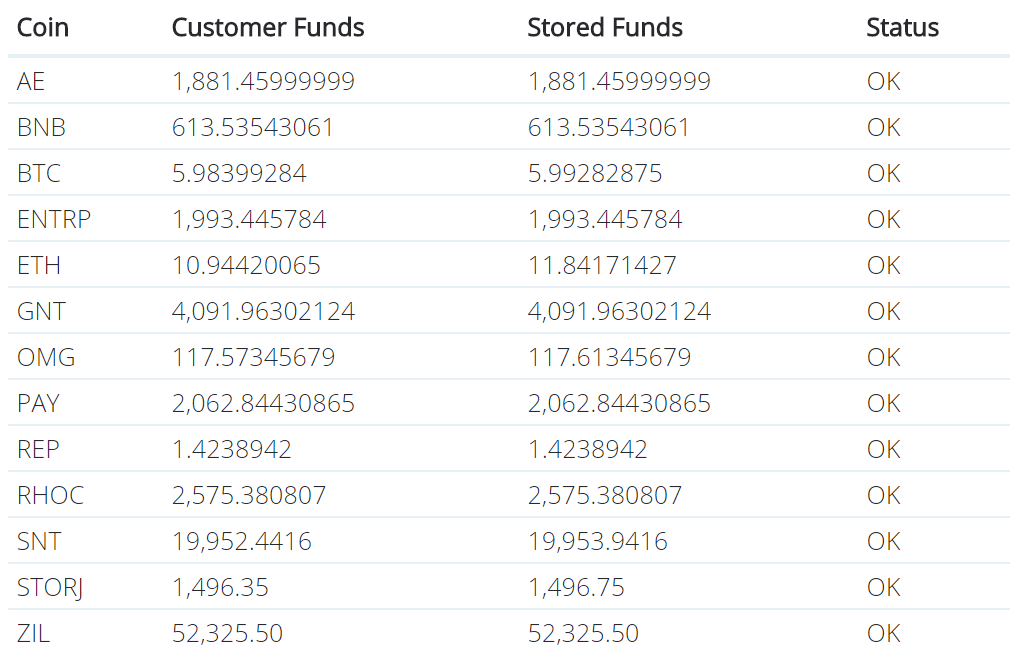Screen dimensions: 1021x660
Task: Click SNT stored funds 19,953.9416
Action: pos(597,542)
